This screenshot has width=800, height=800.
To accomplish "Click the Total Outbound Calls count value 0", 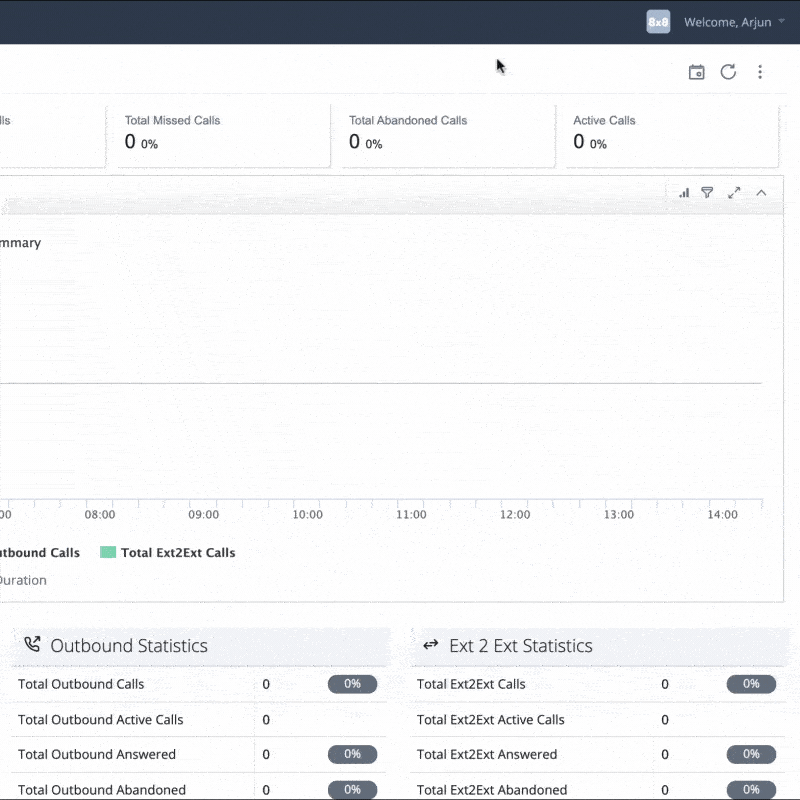I will tap(266, 684).
